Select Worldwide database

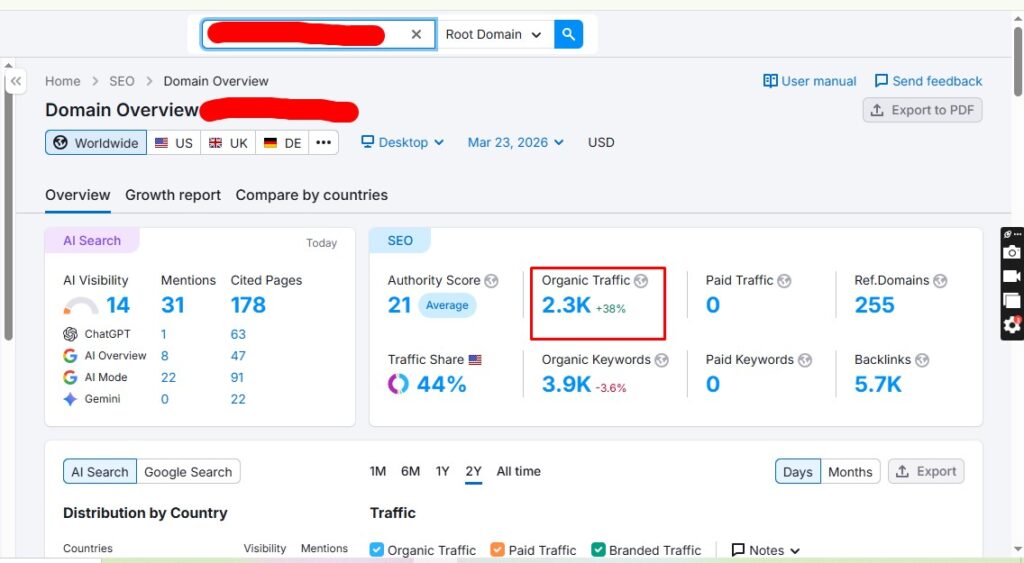click(x=96, y=142)
